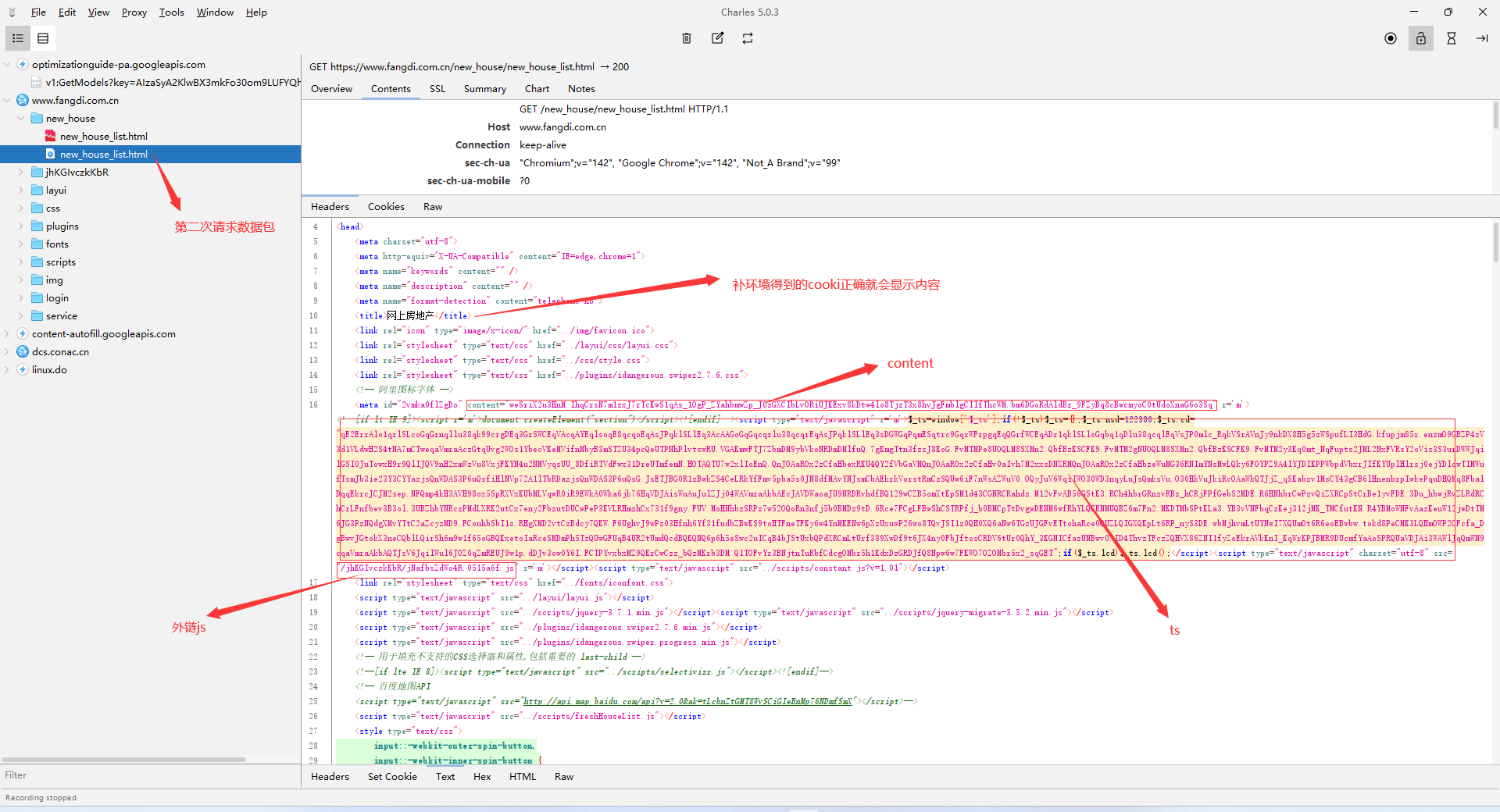Image resolution: width=1500 pixels, height=812 pixels.
Task: Open the Tools menu
Action: [172, 12]
